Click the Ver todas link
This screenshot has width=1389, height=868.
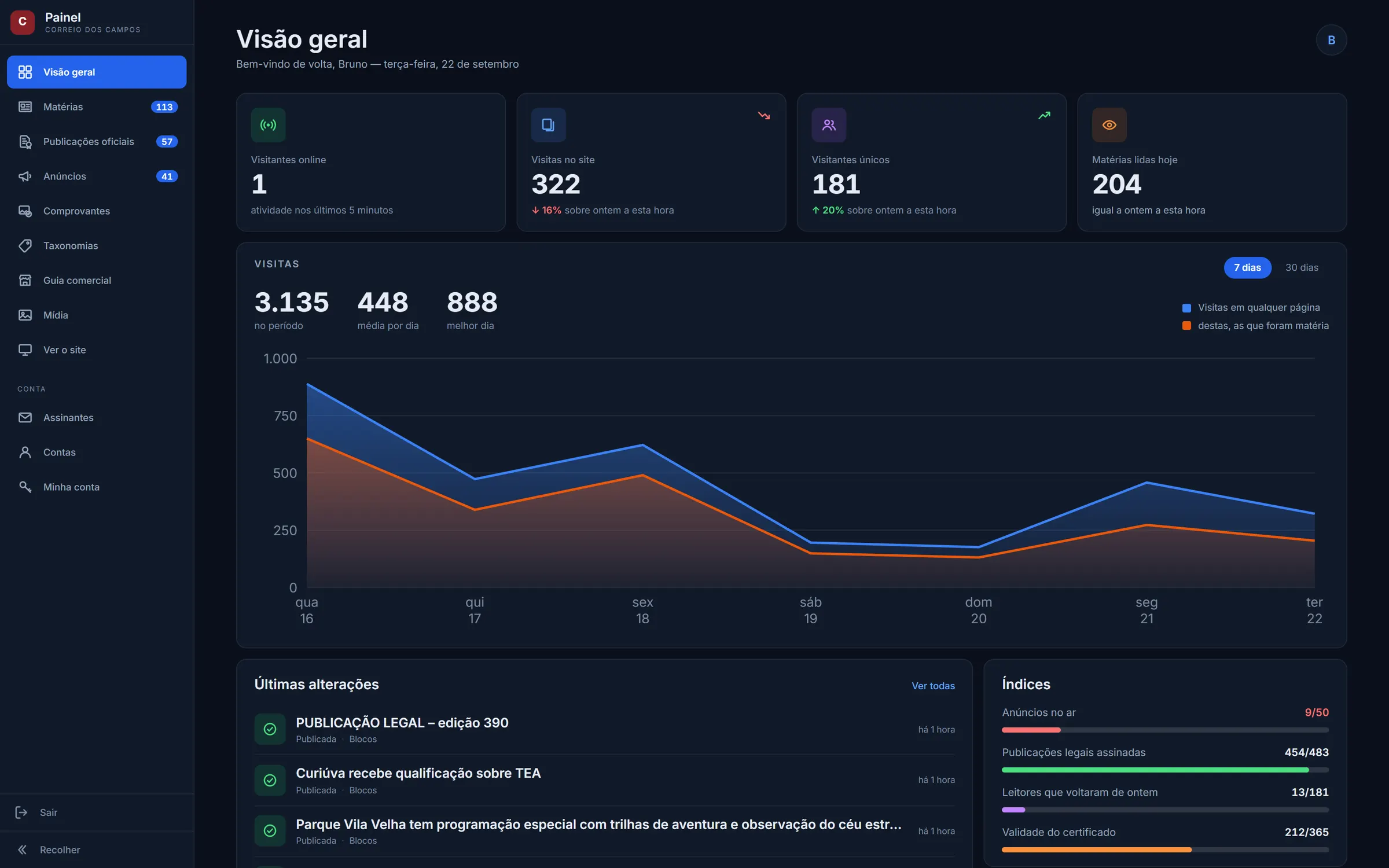tap(933, 686)
